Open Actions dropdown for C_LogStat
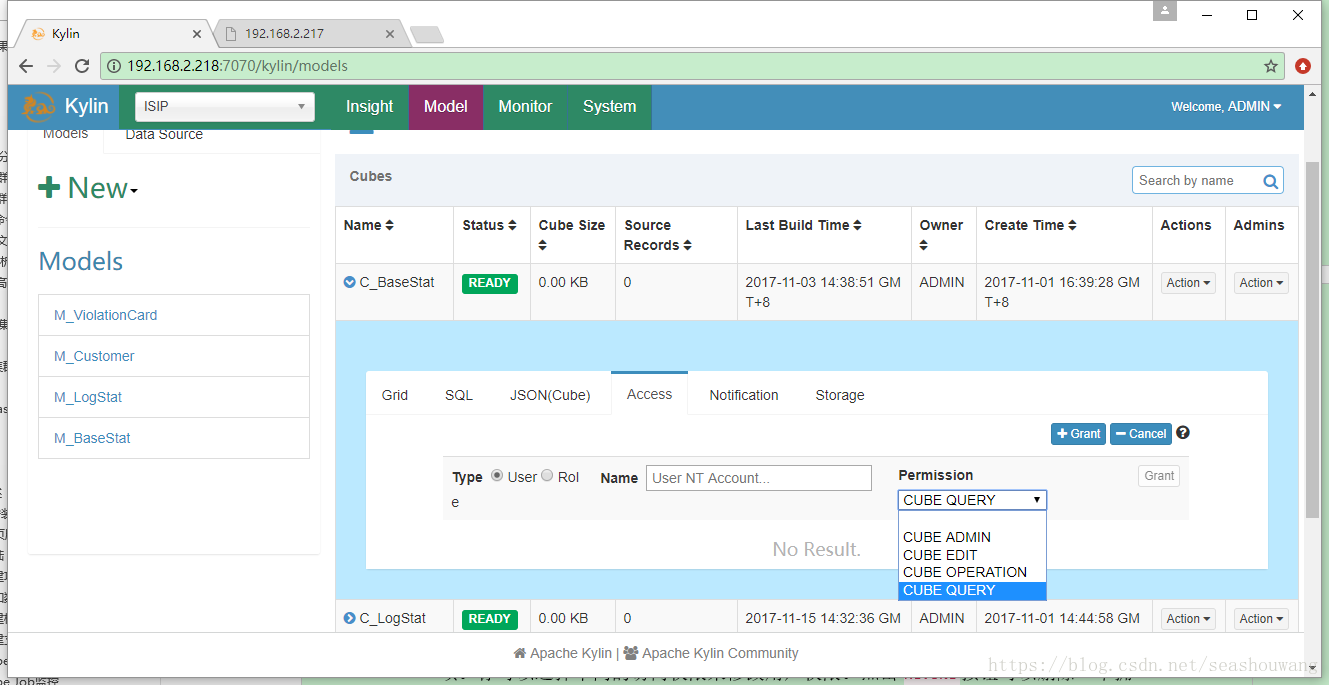1329x685 pixels. click(1188, 619)
